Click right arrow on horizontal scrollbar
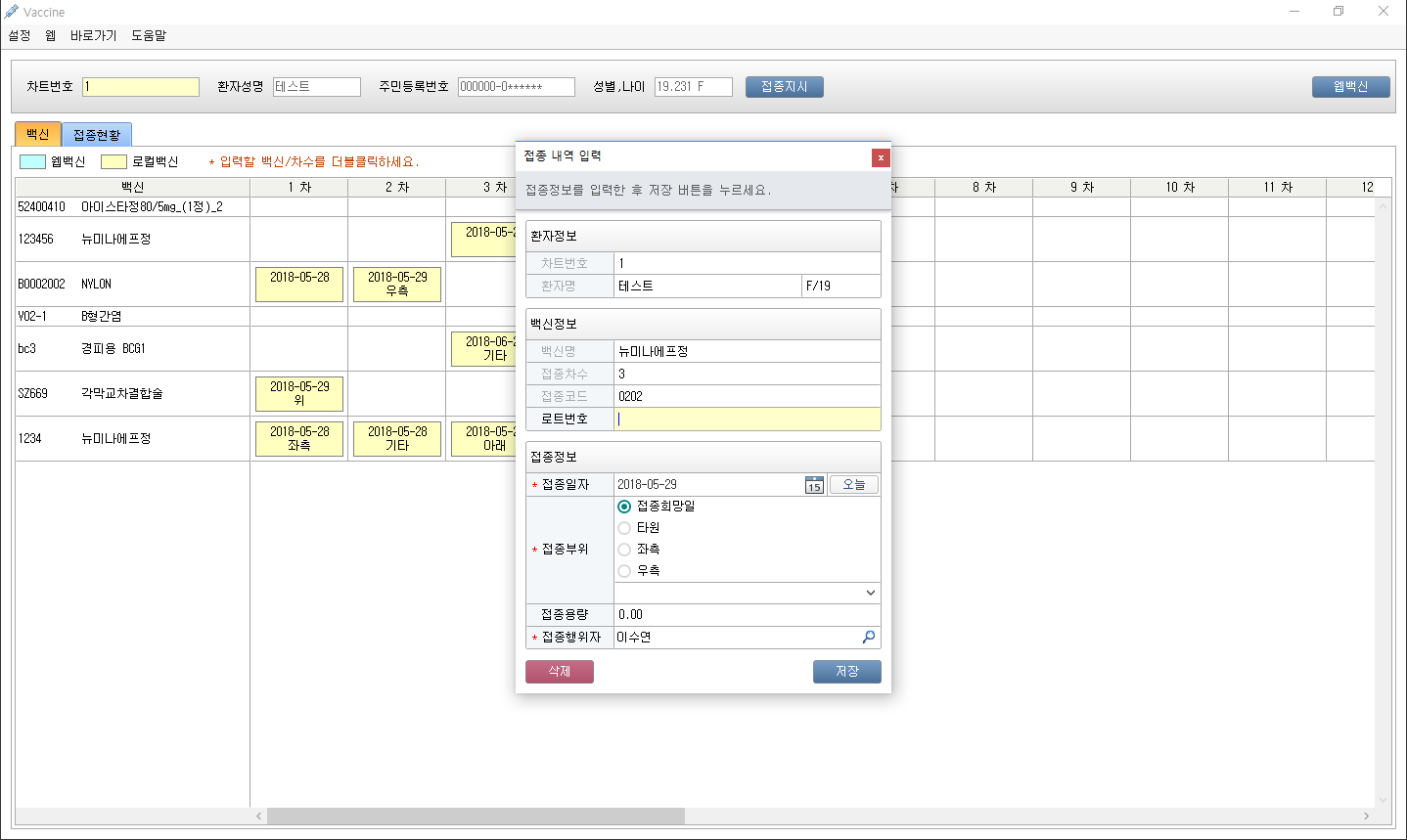 pos(1366,816)
